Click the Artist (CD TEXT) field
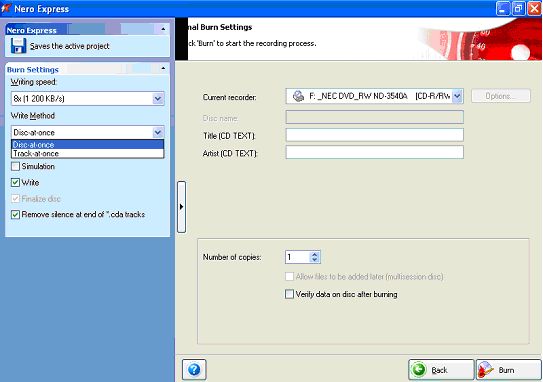Image resolution: width=543 pixels, height=382 pixels. [x=374, y=152]
